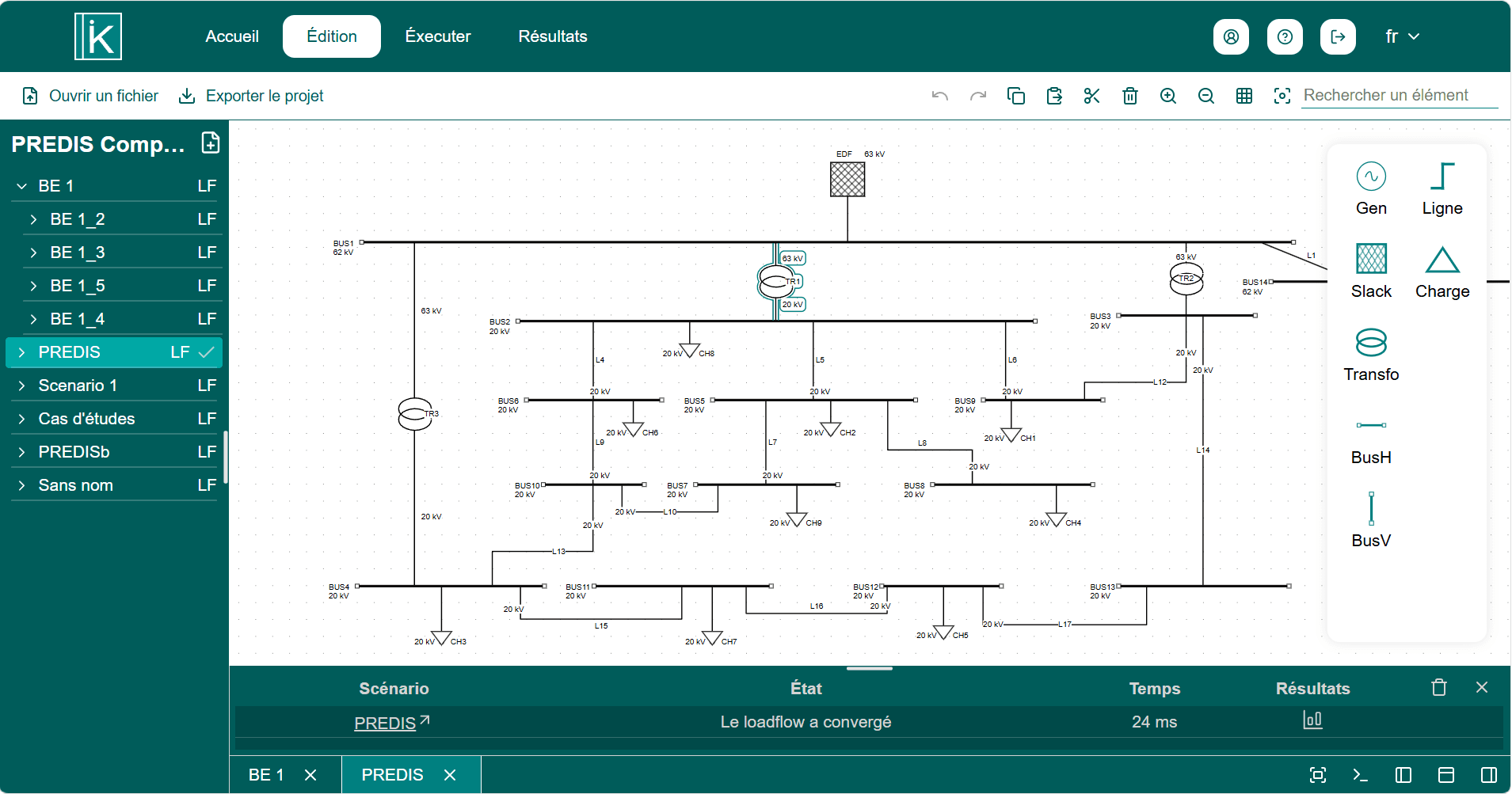The image size is (1512, 794).
Task: Open the user account icon
Action: point(1231,36)
